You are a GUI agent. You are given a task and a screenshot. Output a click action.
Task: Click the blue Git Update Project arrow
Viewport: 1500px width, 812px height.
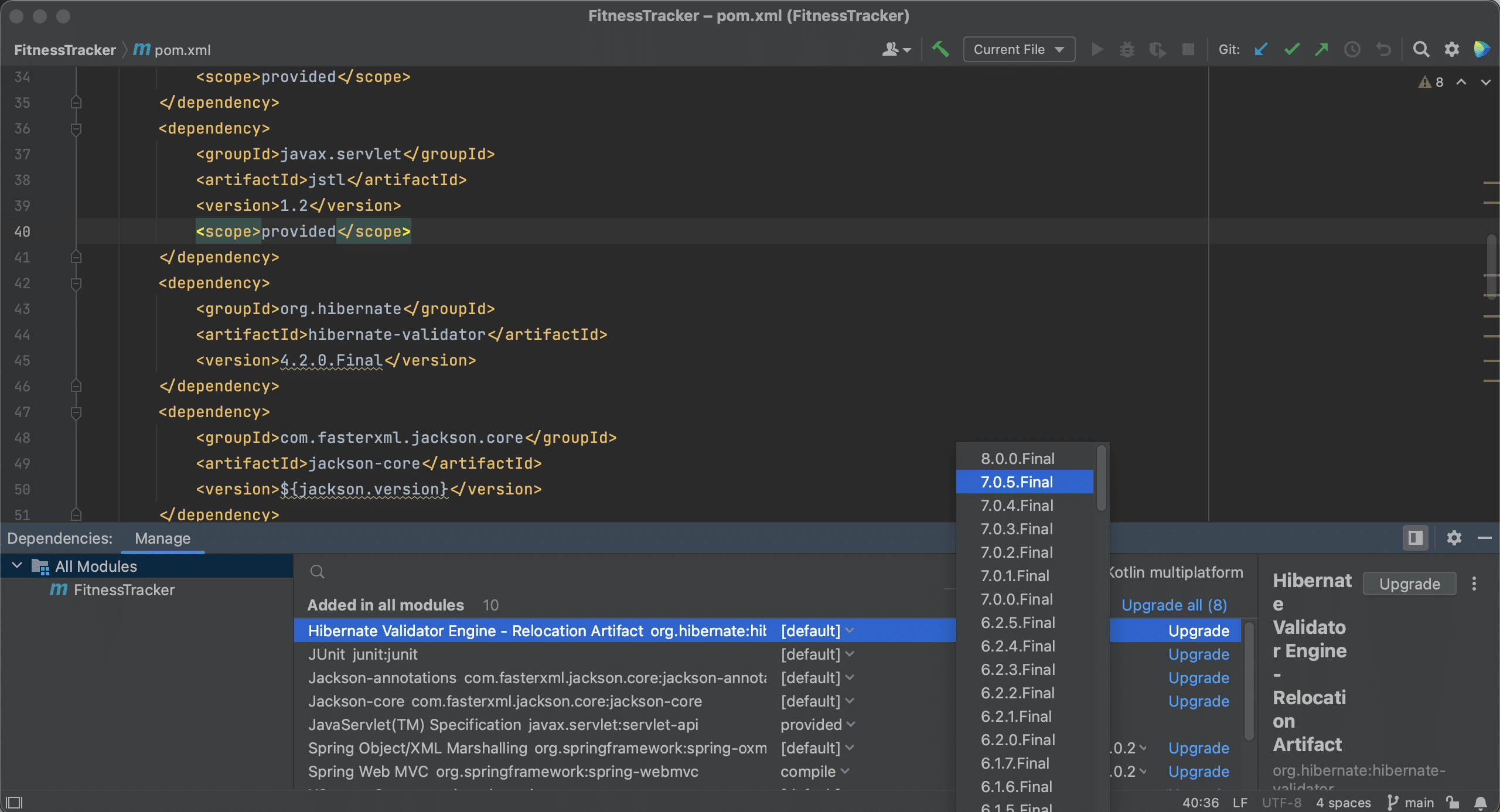point(1261,49)
